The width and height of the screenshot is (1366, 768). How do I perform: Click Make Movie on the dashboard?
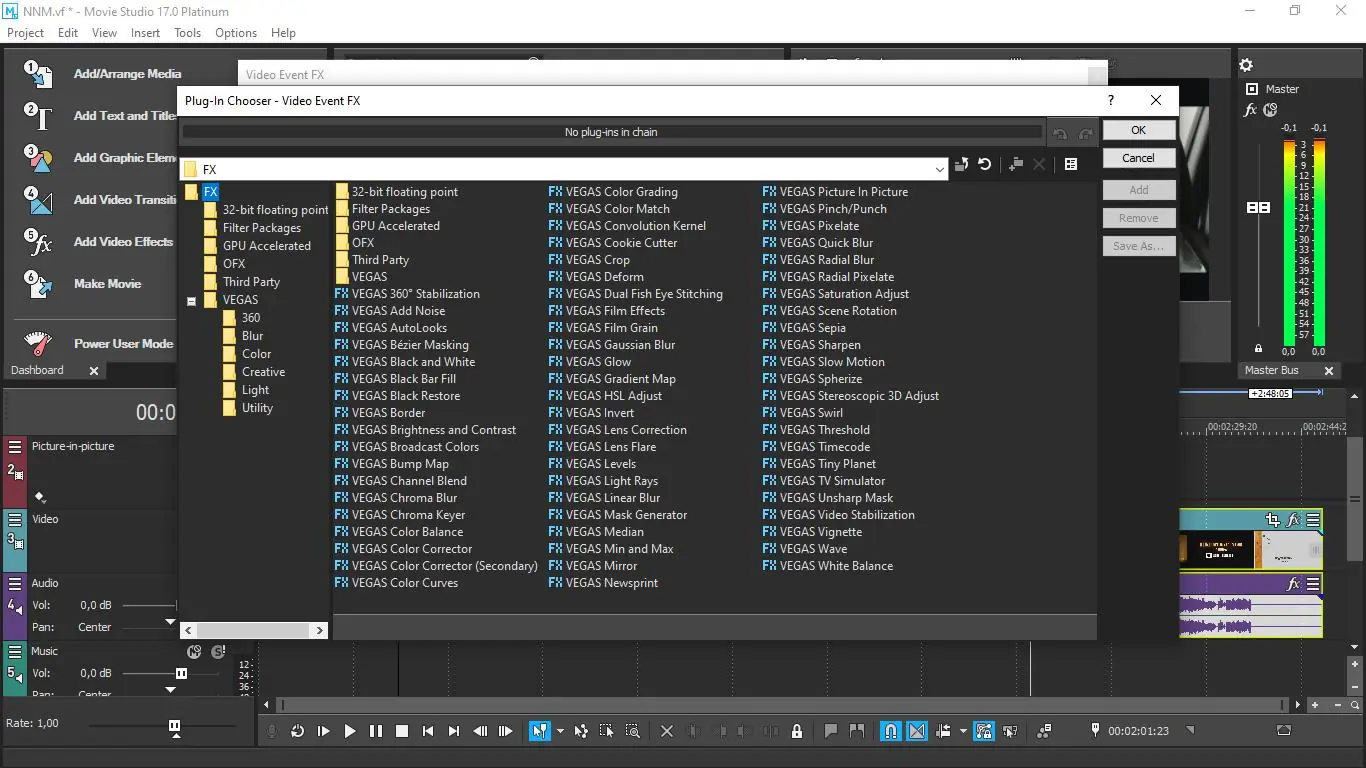[107, 284]
